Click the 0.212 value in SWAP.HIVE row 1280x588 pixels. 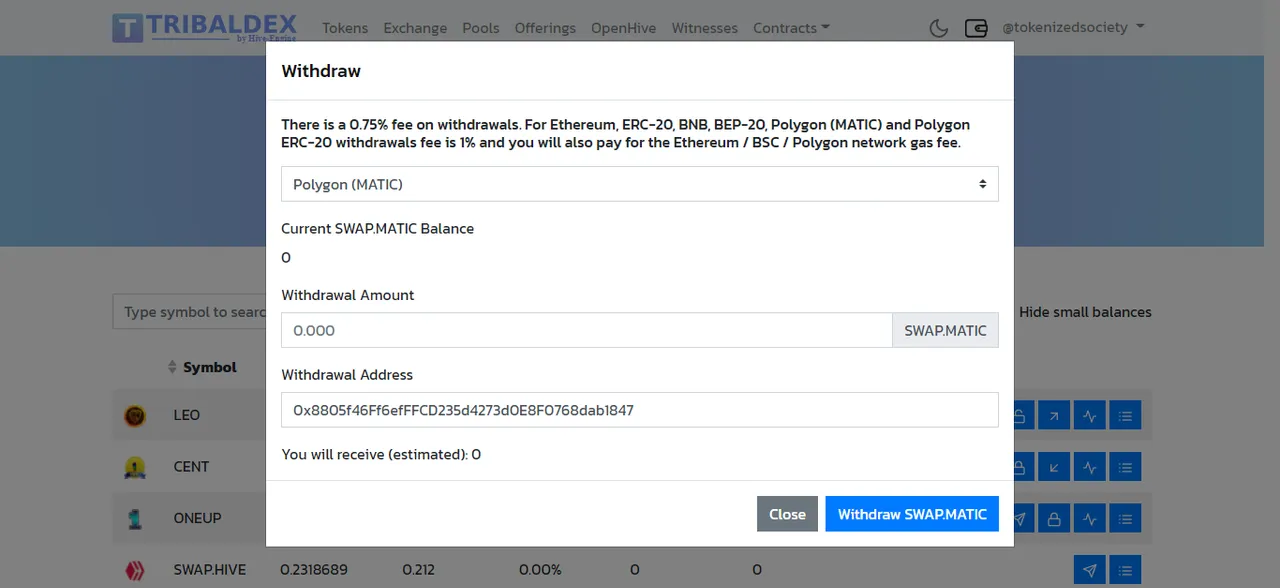[419, 570]
